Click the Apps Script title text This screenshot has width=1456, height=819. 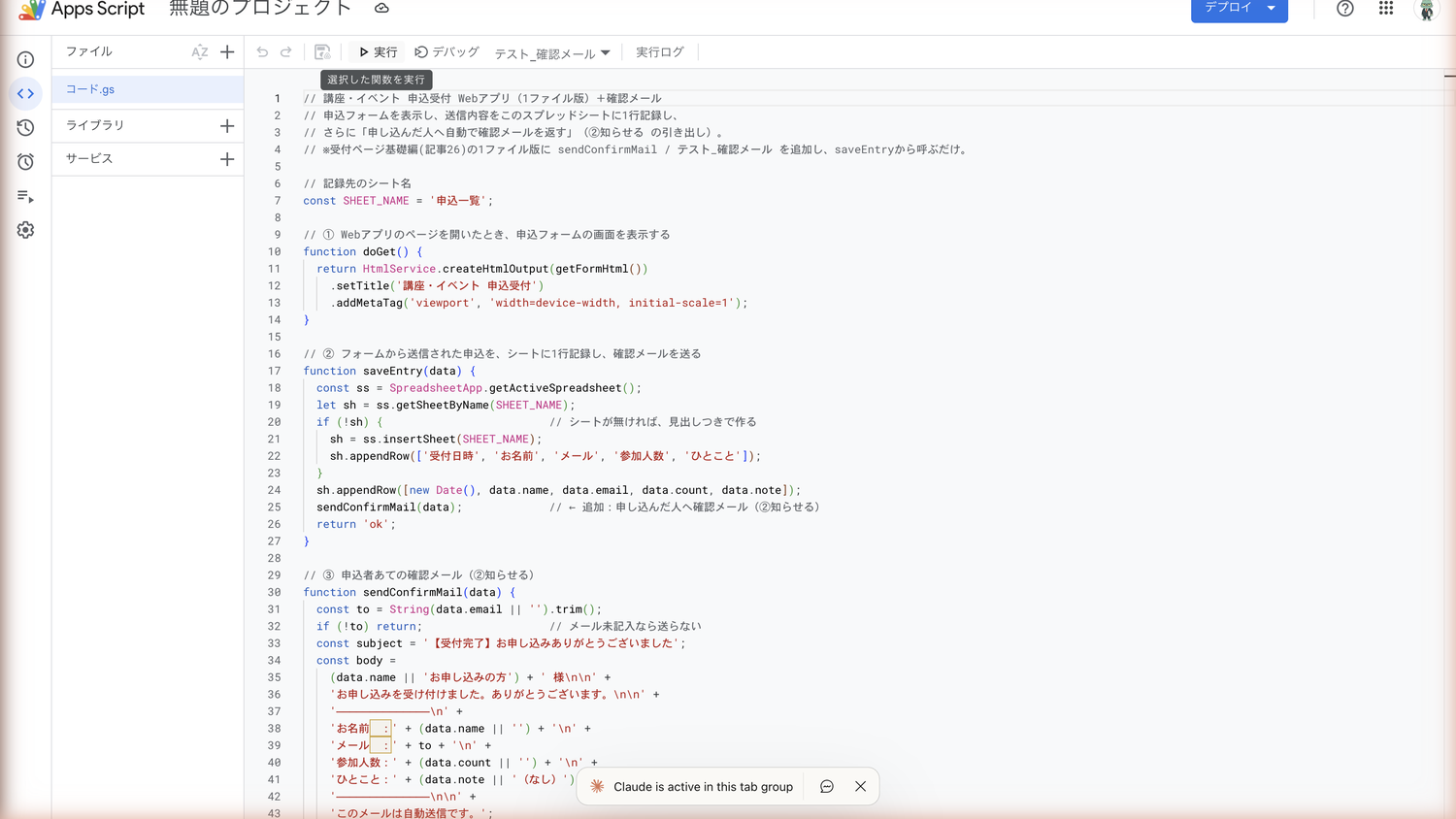coord(97,9)
